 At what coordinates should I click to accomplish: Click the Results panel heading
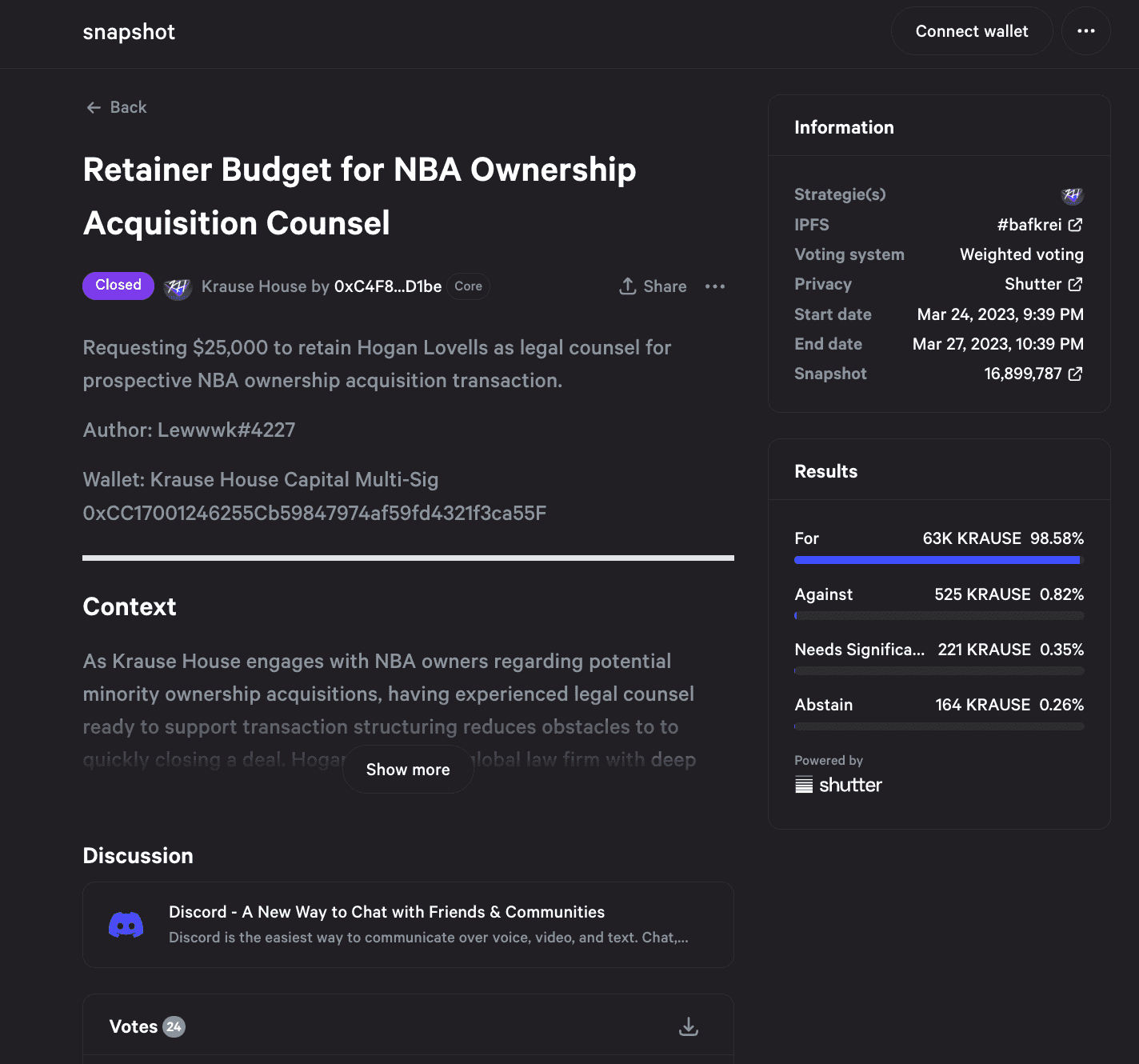pos(825,471)
